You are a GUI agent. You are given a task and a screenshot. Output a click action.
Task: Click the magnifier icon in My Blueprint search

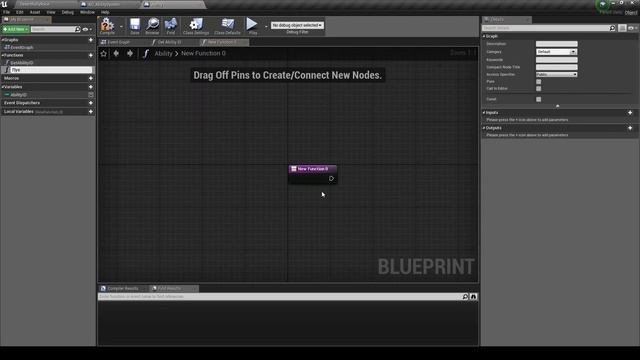(x=78, y=29)
